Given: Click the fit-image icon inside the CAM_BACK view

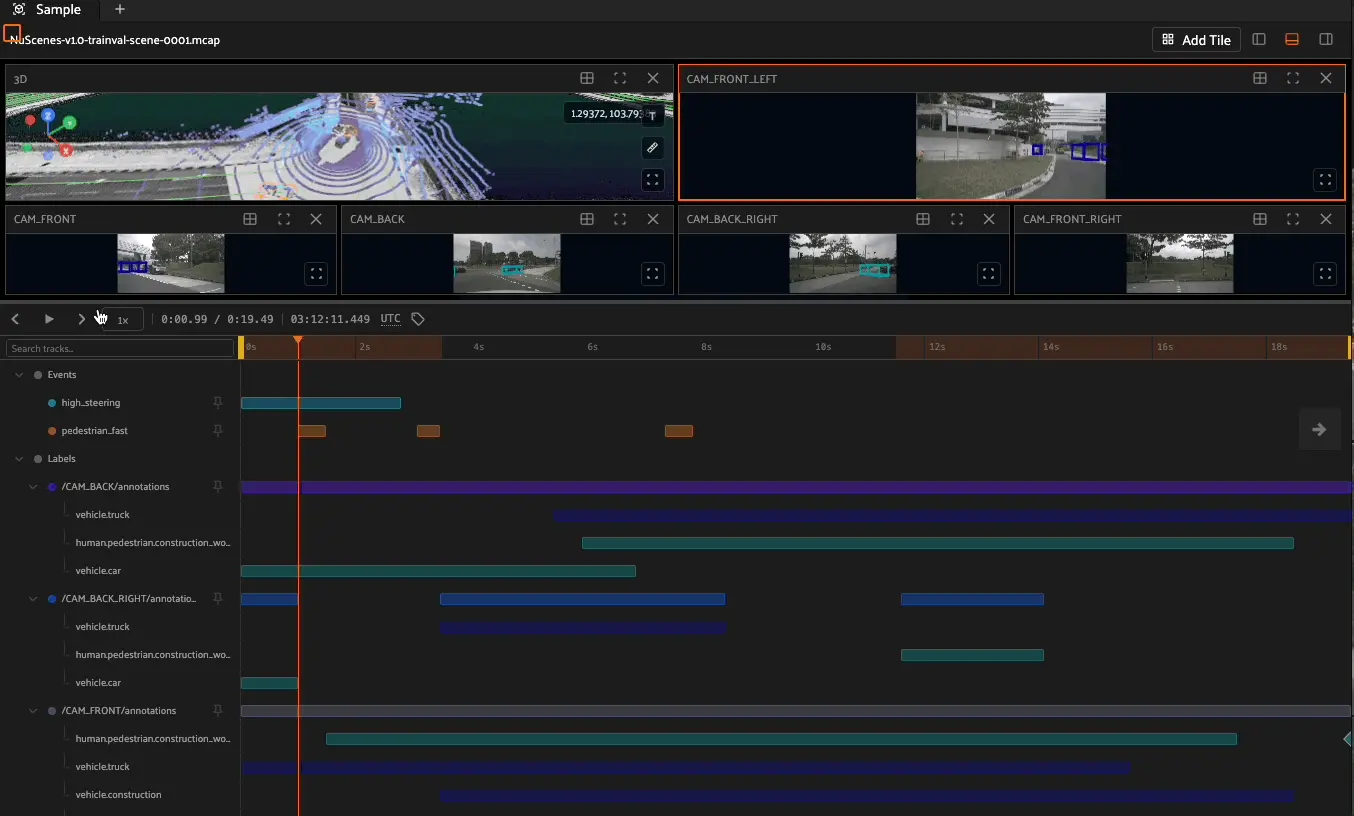Looking at the screenshot, I should [652, 273].
